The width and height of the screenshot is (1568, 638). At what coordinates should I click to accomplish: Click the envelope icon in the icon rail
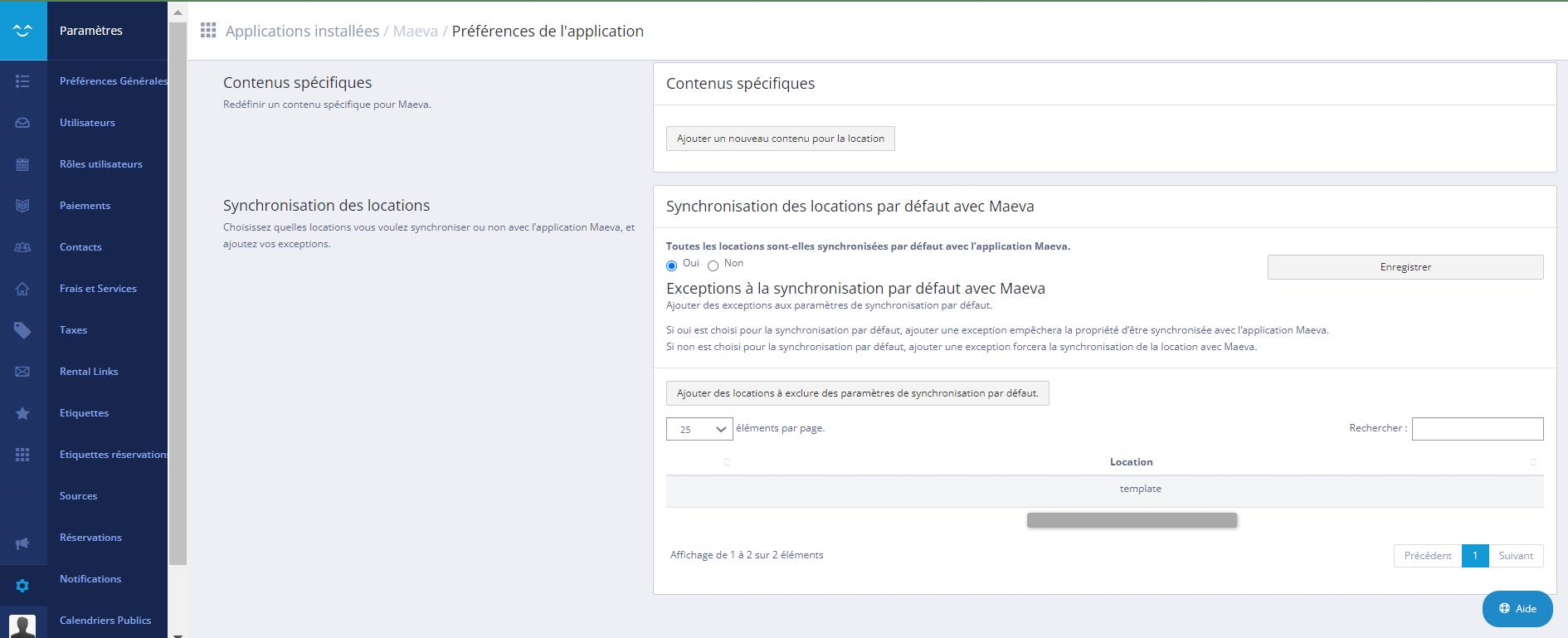point(22,372)
